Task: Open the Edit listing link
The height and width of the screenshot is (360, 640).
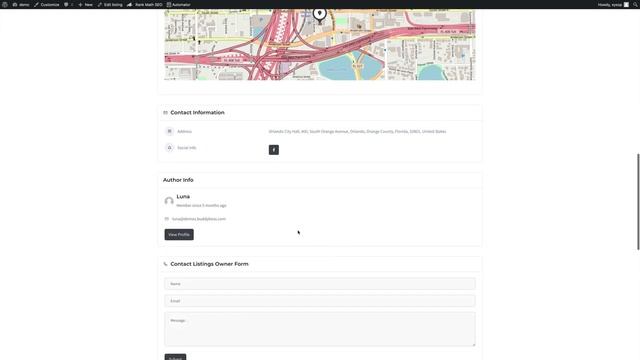Action: pos(110,4)
